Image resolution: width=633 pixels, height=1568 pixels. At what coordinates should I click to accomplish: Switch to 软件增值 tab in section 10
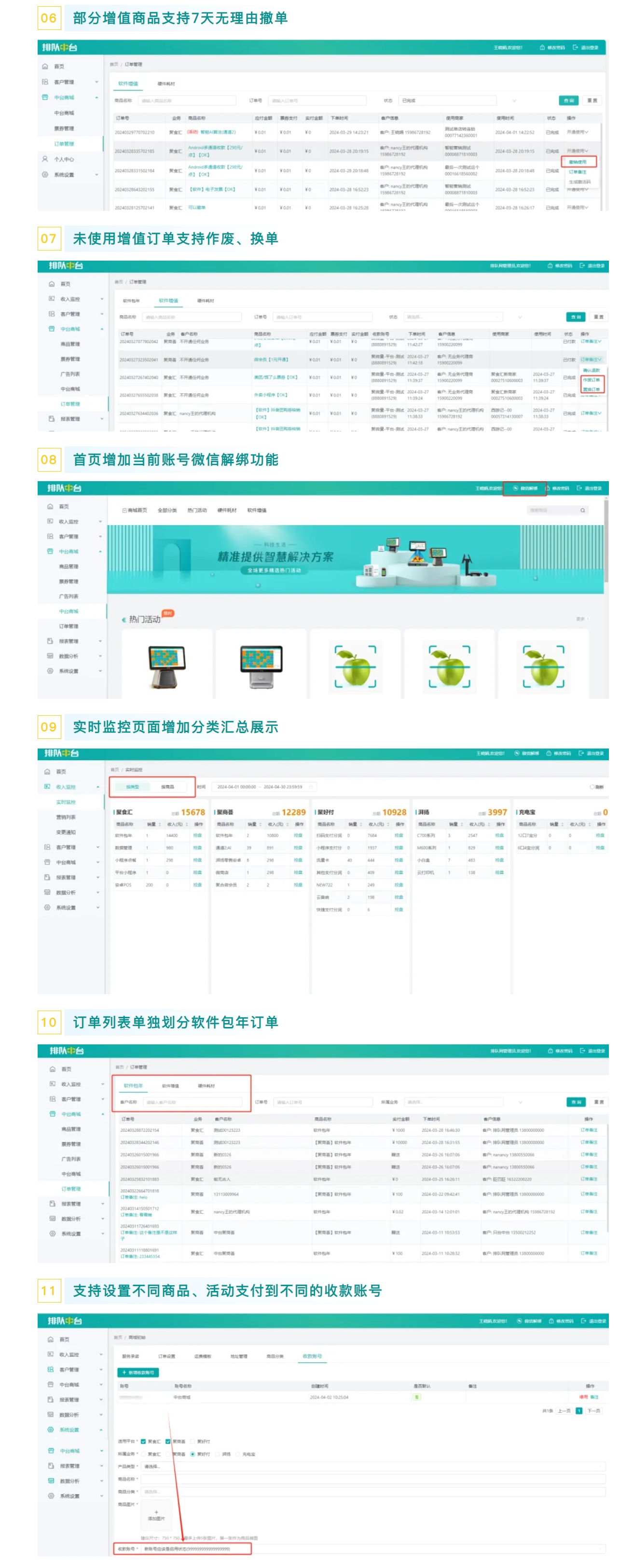170,1085
